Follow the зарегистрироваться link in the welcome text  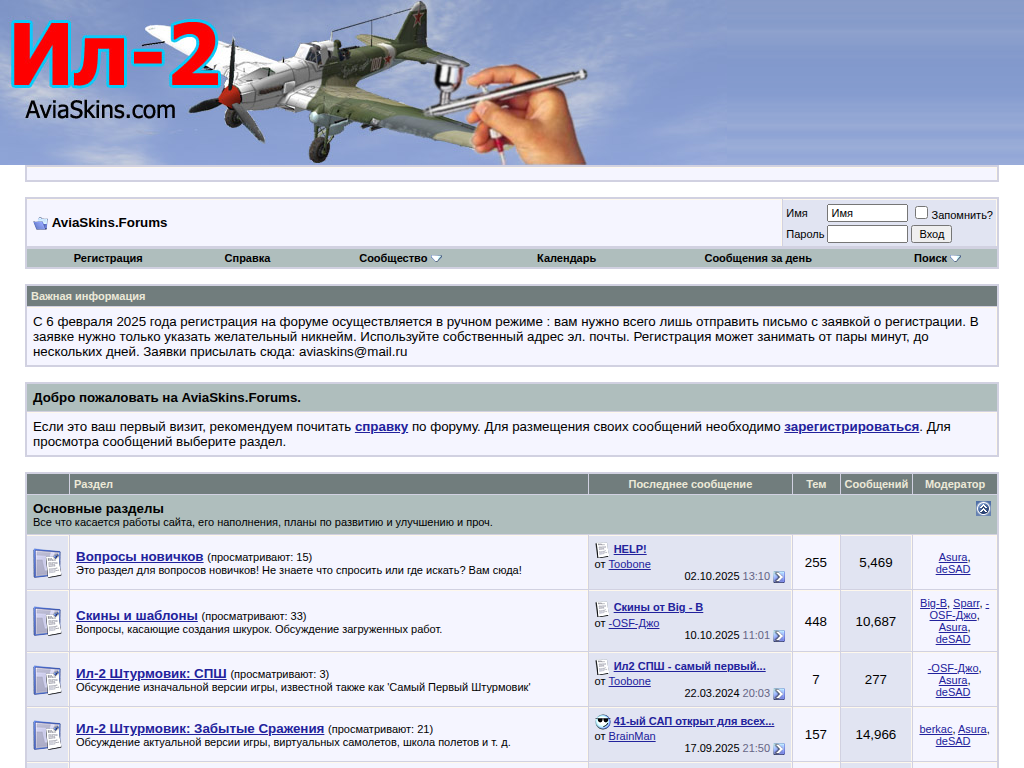tap(851, 426)
